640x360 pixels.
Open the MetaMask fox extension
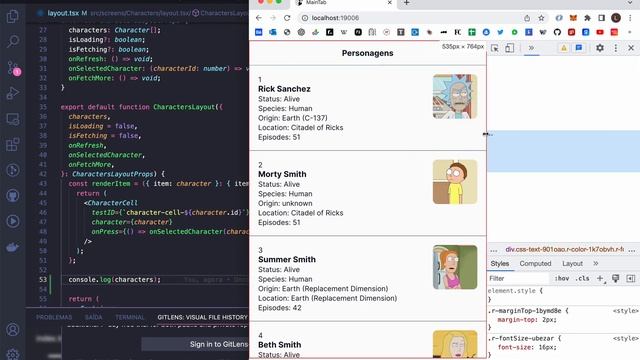pyautogui.click(x=573, y=18)
